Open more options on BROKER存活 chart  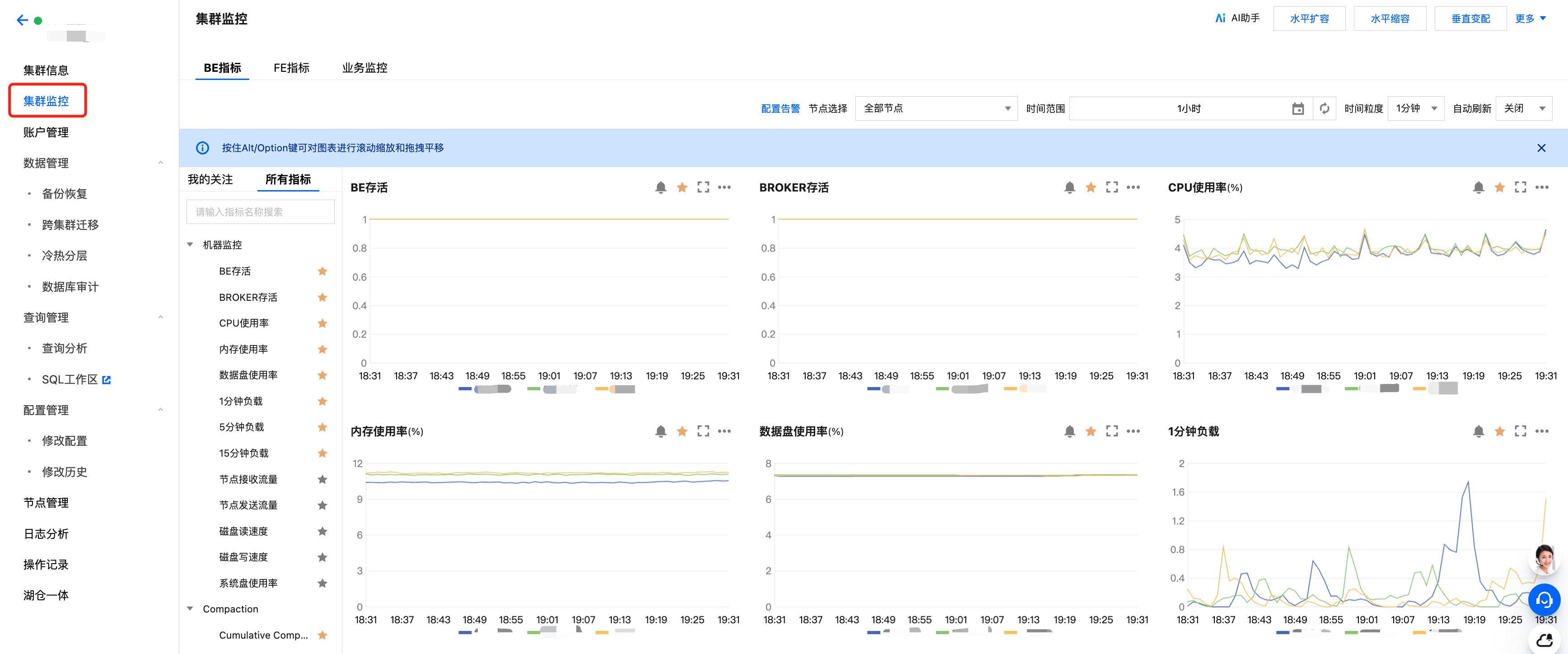pos(1133,187)
